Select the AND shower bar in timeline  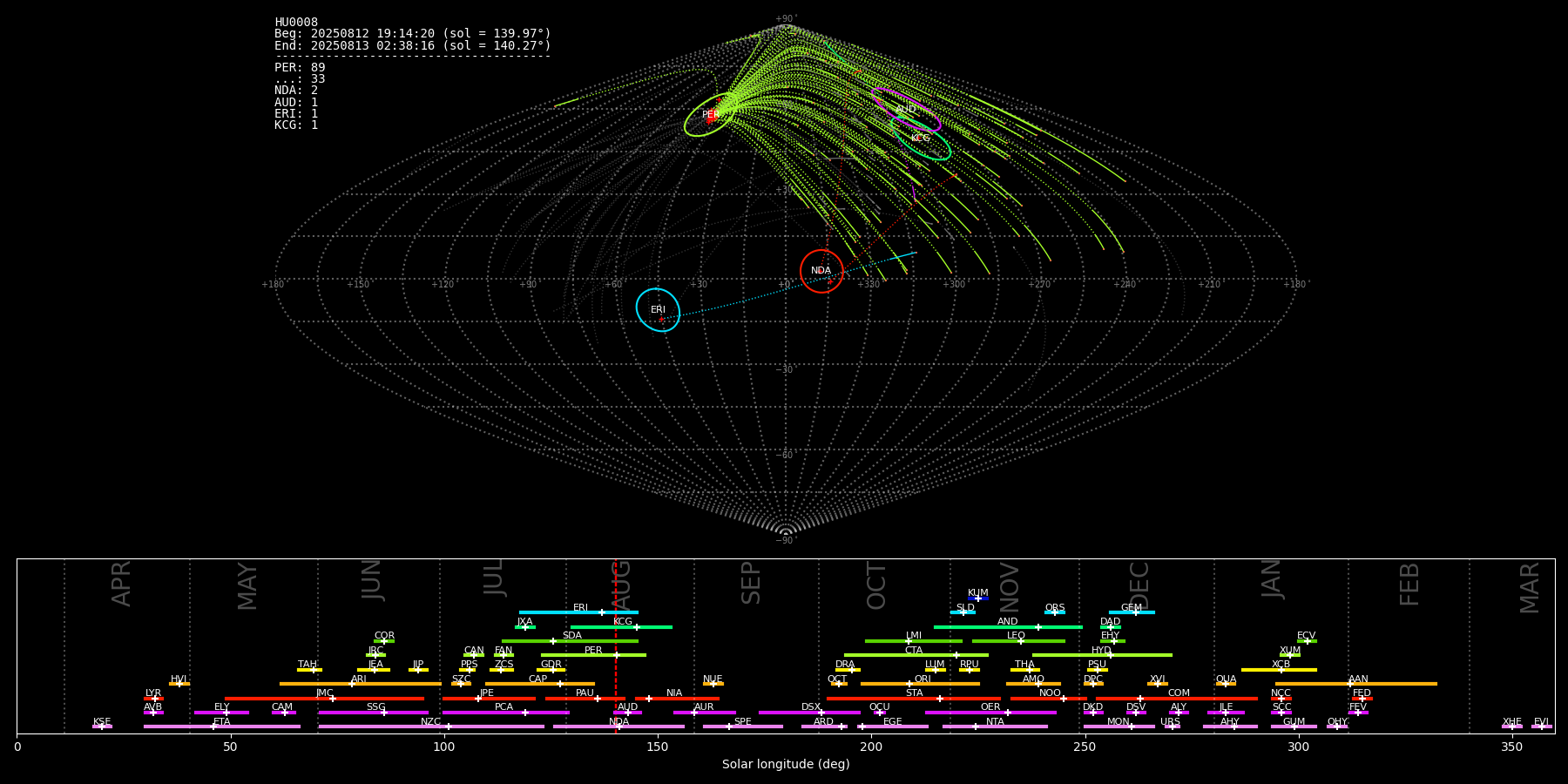[x=1008, y=626]
